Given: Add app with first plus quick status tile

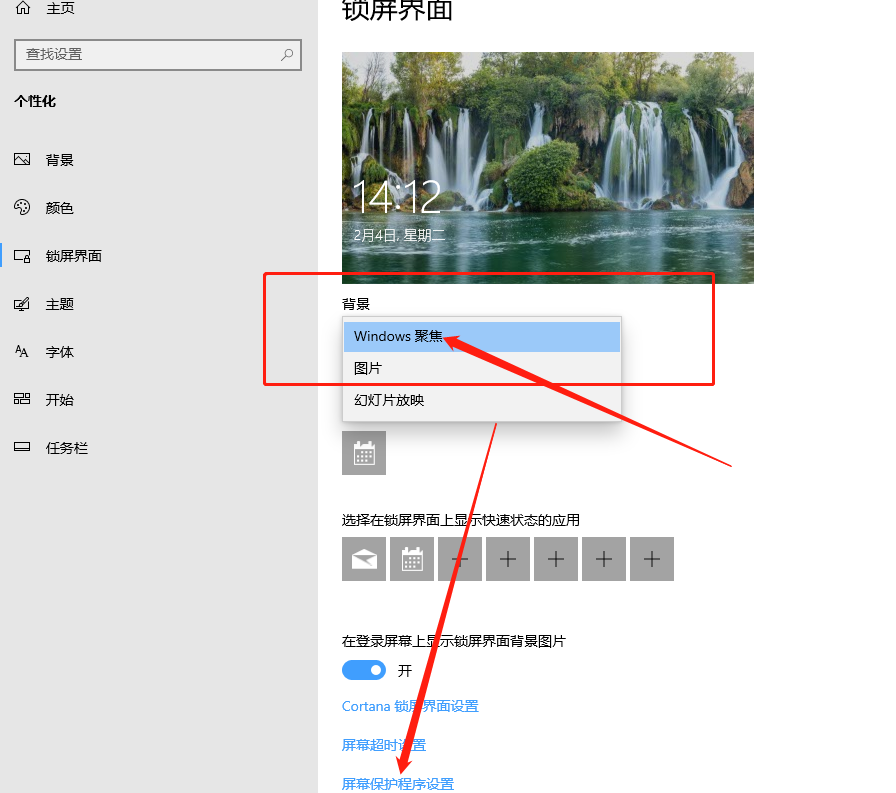Looking at the screenshot, I should coord(460,559).
